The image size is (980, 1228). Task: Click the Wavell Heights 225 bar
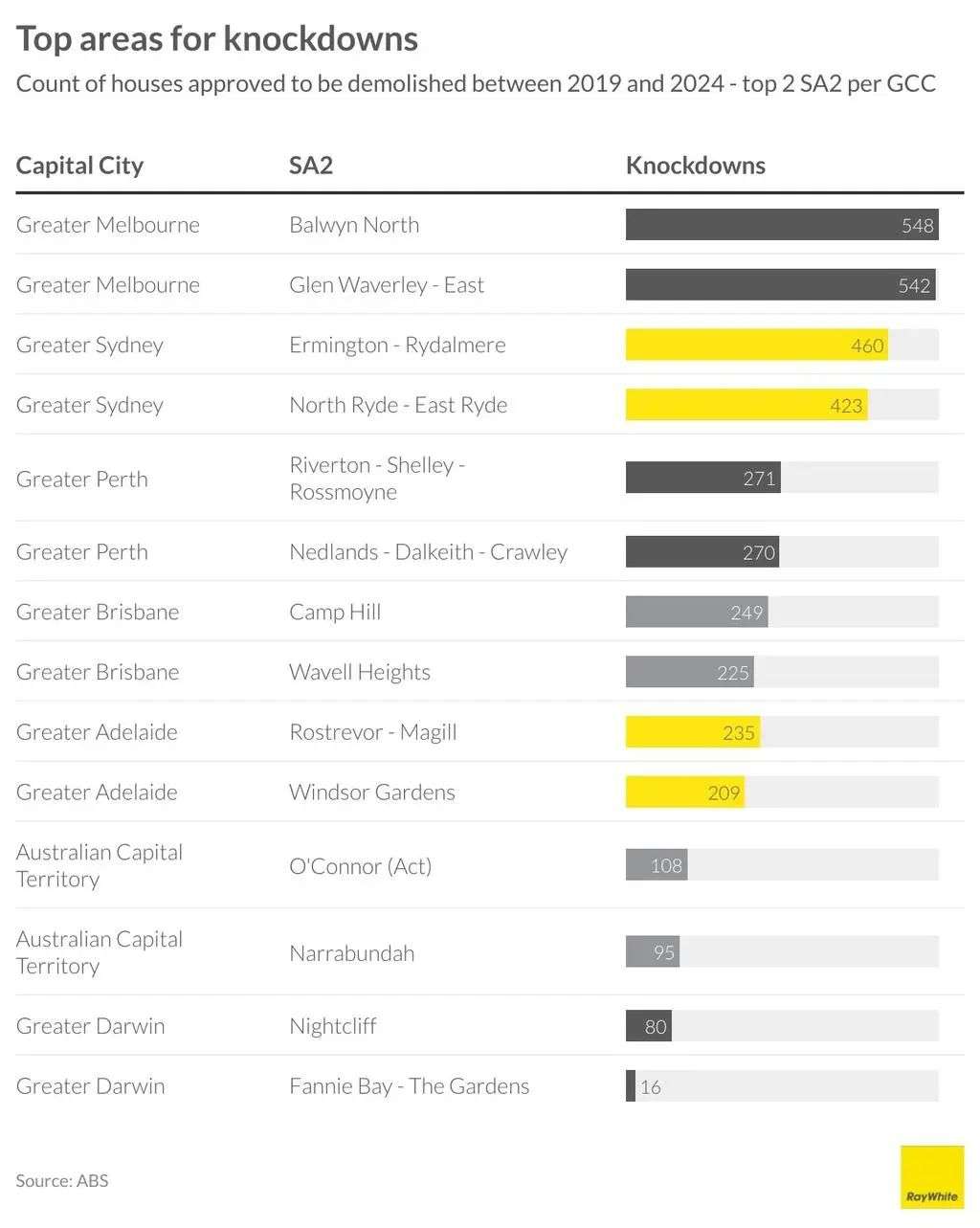click(690, 672)
